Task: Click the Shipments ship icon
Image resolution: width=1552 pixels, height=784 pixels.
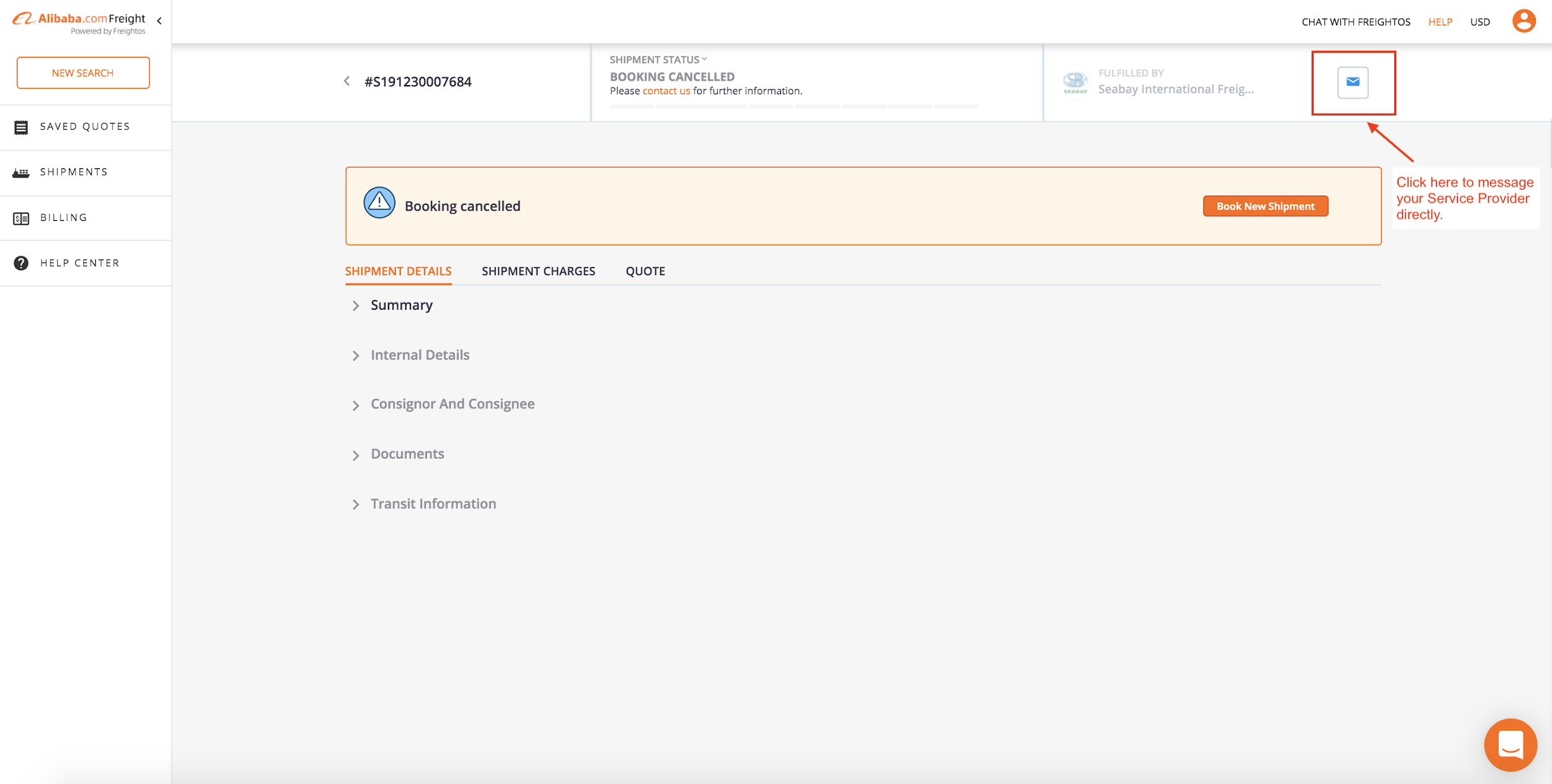Action: pyautogui.click(x=21, y=173)
